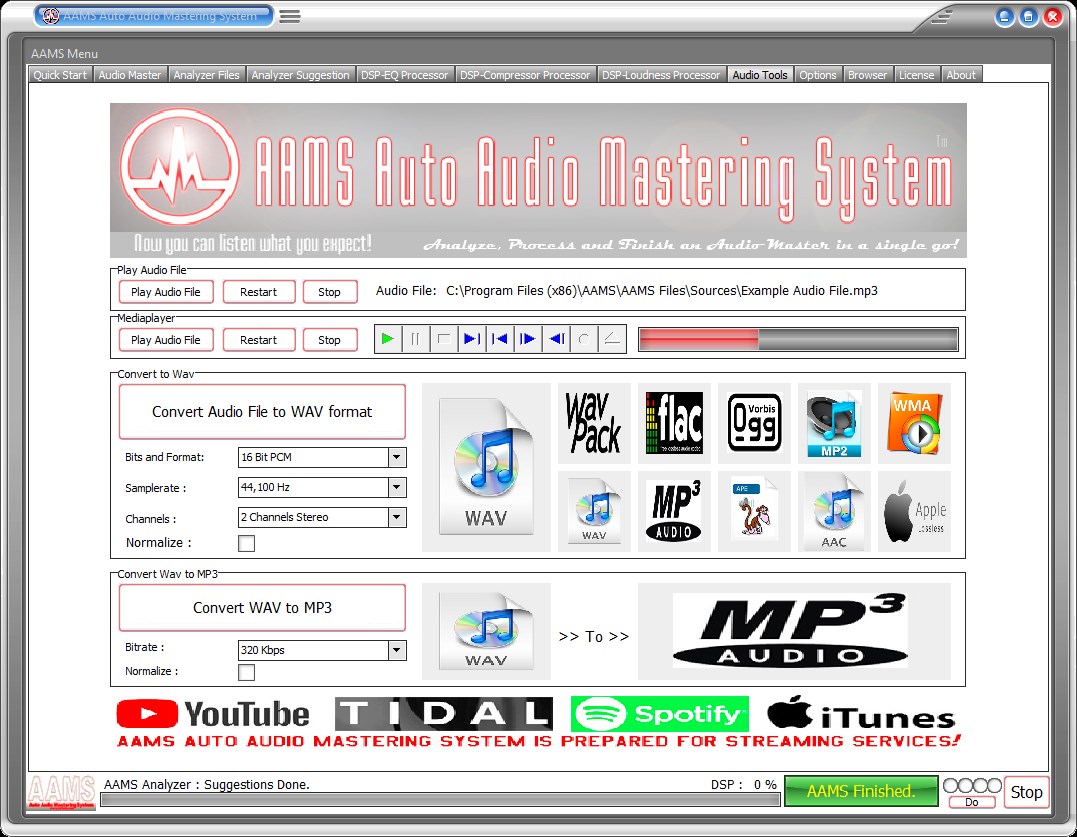Click the MP2 audio format icon
Image resolution: width=1077 pixels, height=837 pixels.
834,421
